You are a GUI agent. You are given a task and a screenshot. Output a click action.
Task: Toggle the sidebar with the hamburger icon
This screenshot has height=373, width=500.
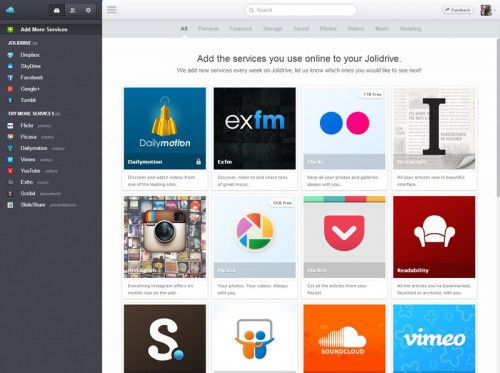112,10
